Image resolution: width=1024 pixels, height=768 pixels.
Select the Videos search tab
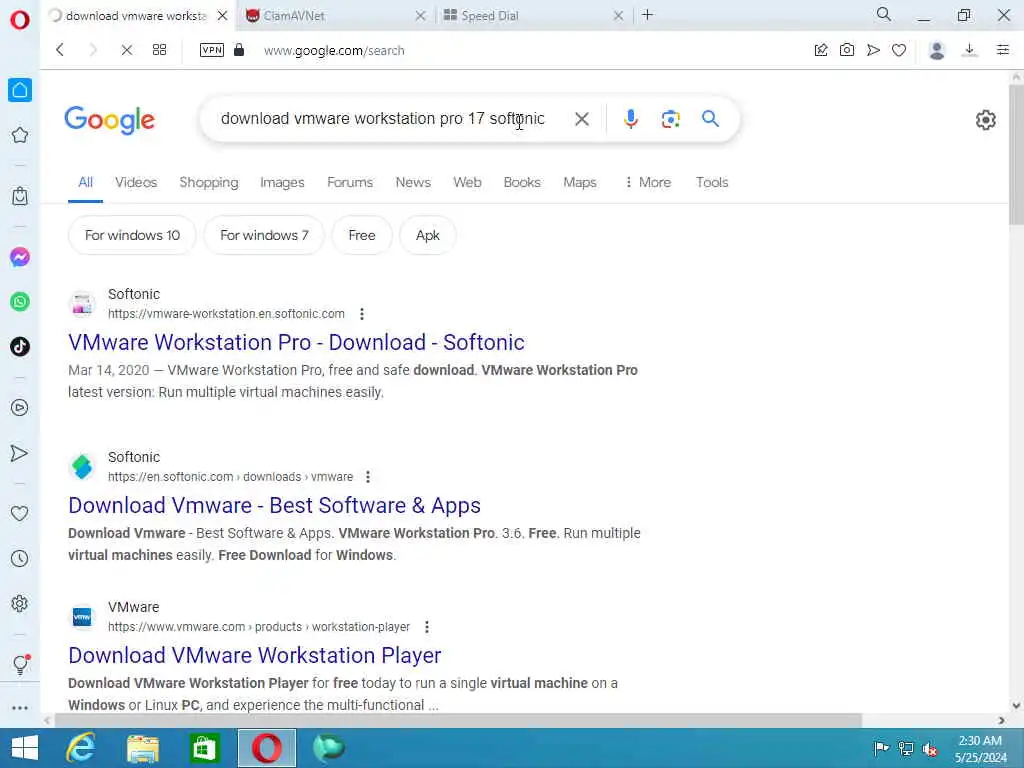click(136, 182)
